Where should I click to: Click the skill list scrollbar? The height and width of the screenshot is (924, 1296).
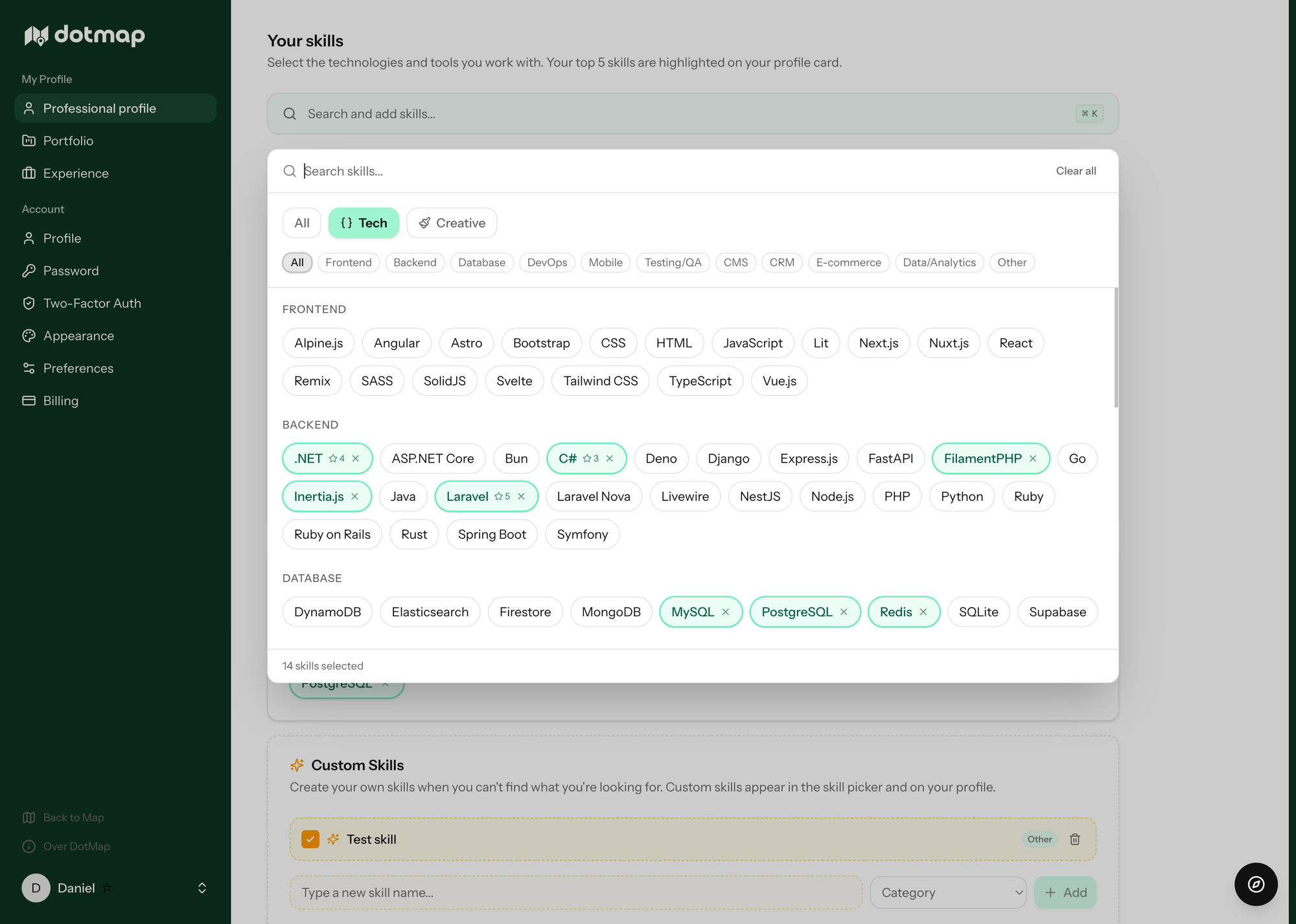1115,349
